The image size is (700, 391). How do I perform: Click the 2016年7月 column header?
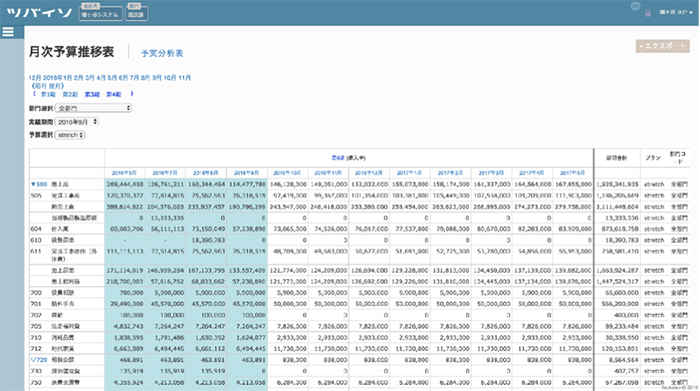pyautogui.click(x=165, y=173)
